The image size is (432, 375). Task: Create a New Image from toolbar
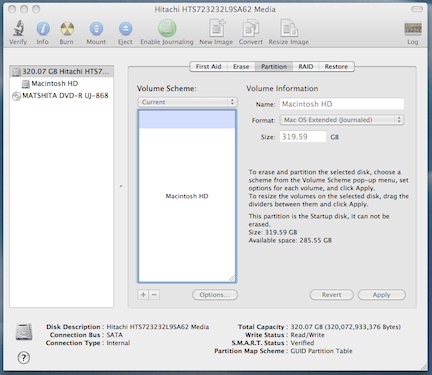tap(217, 28)
